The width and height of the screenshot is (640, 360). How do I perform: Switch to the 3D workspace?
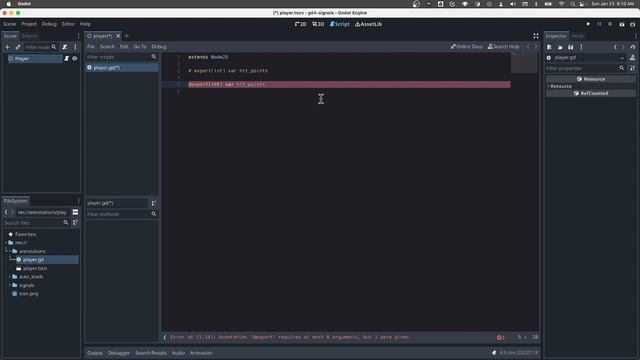click(x=318, y=24)
